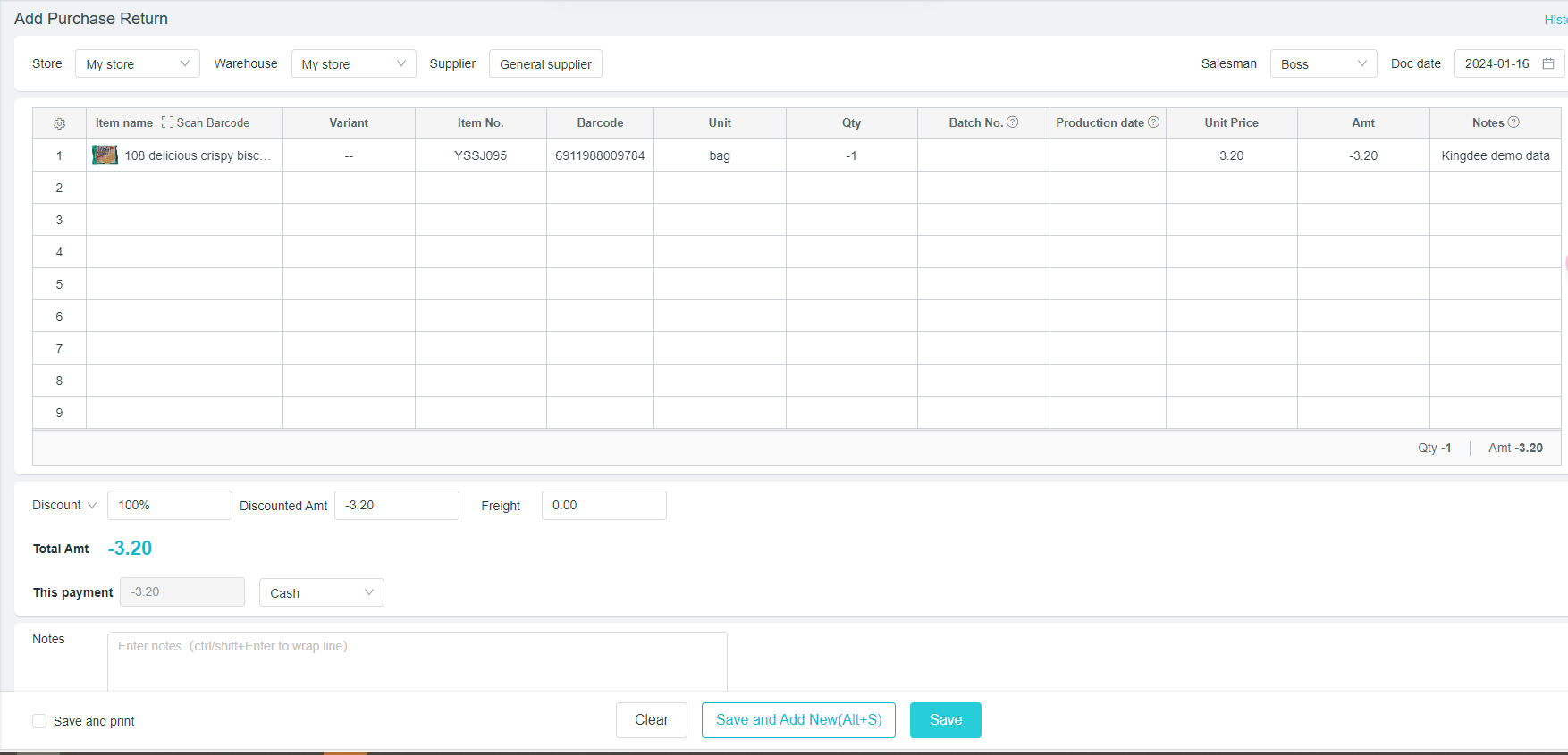Focus the Notes text area

pos(417,661)
